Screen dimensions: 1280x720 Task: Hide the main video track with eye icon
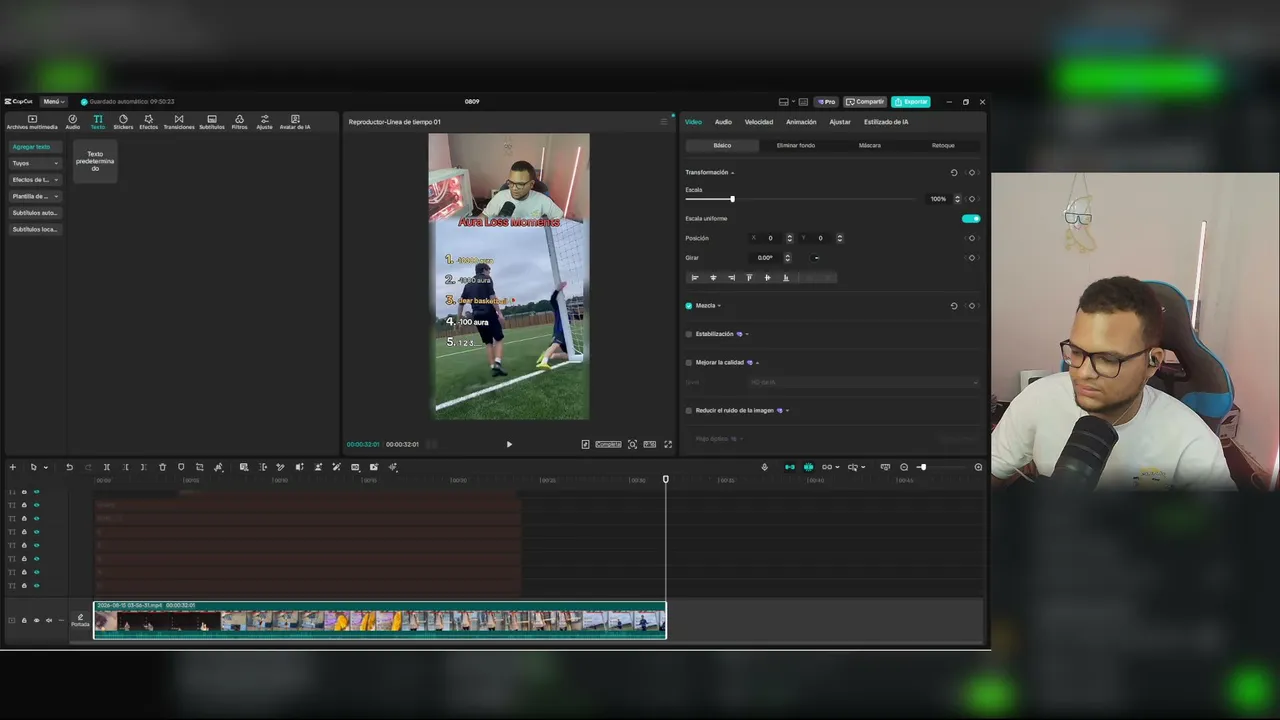point(37,620)
